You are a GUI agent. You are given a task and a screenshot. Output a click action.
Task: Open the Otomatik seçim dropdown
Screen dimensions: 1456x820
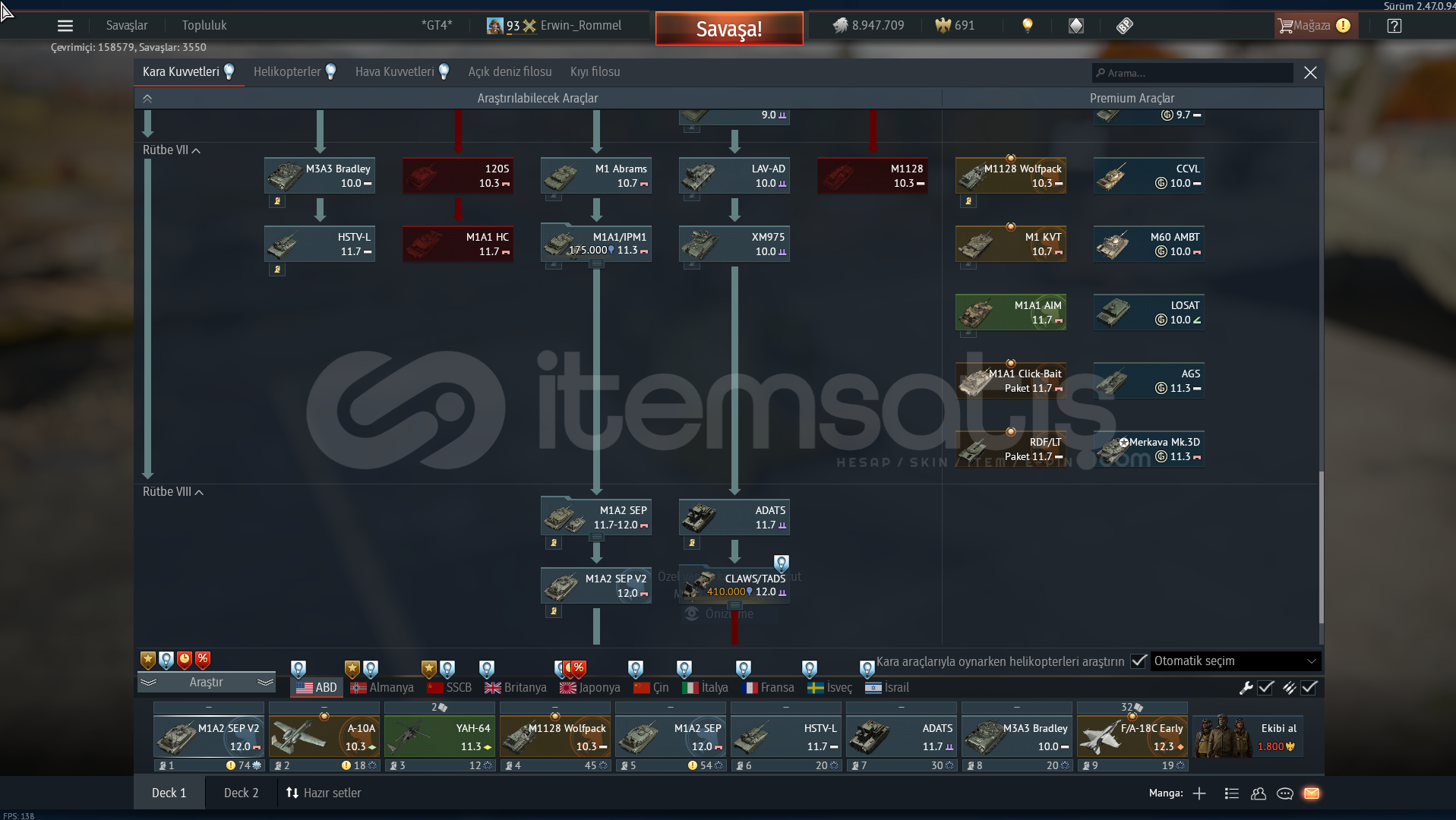(1235, 661)
